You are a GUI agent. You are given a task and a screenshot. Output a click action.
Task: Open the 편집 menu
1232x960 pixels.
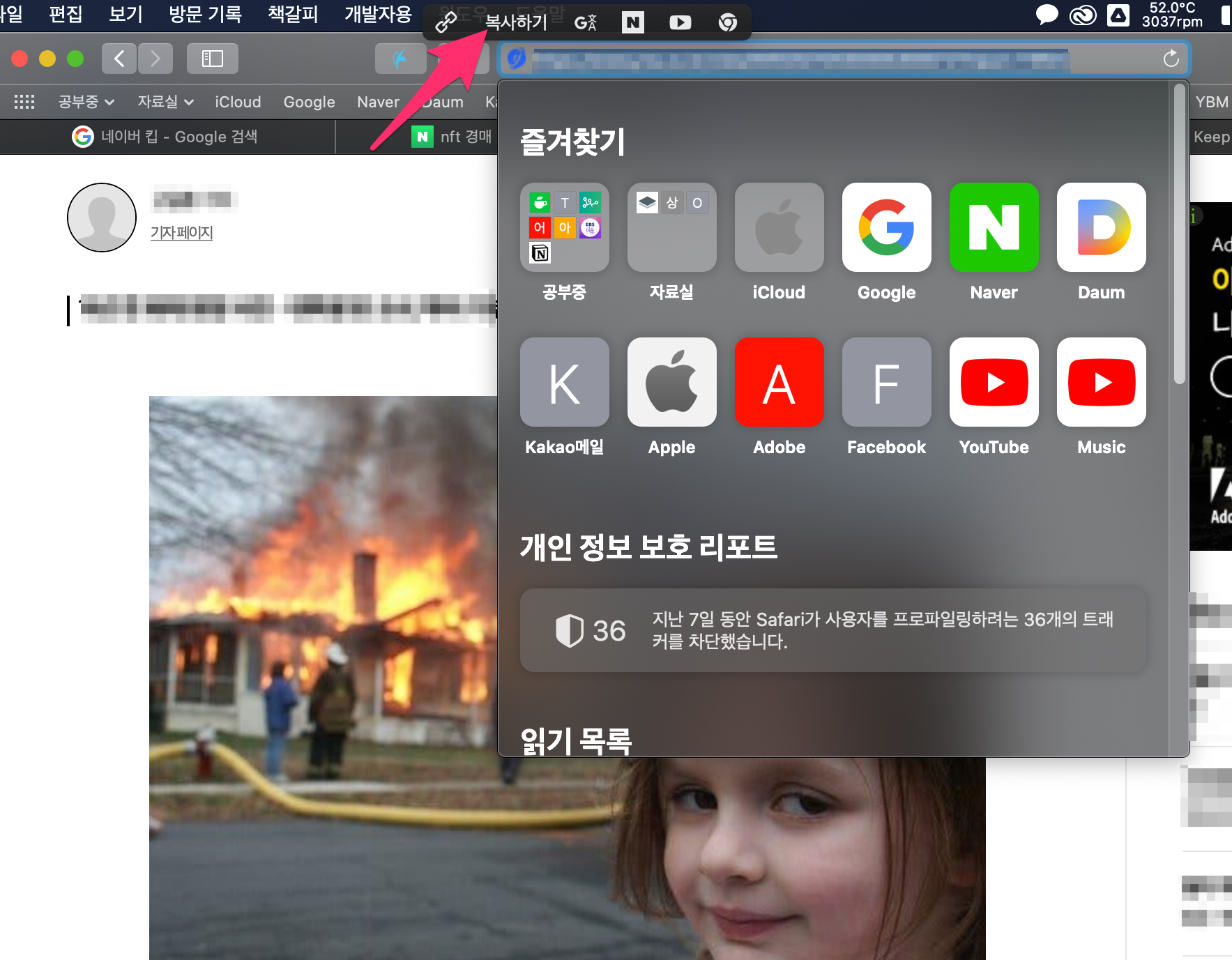pyautogui.click(x=66, y=14)
